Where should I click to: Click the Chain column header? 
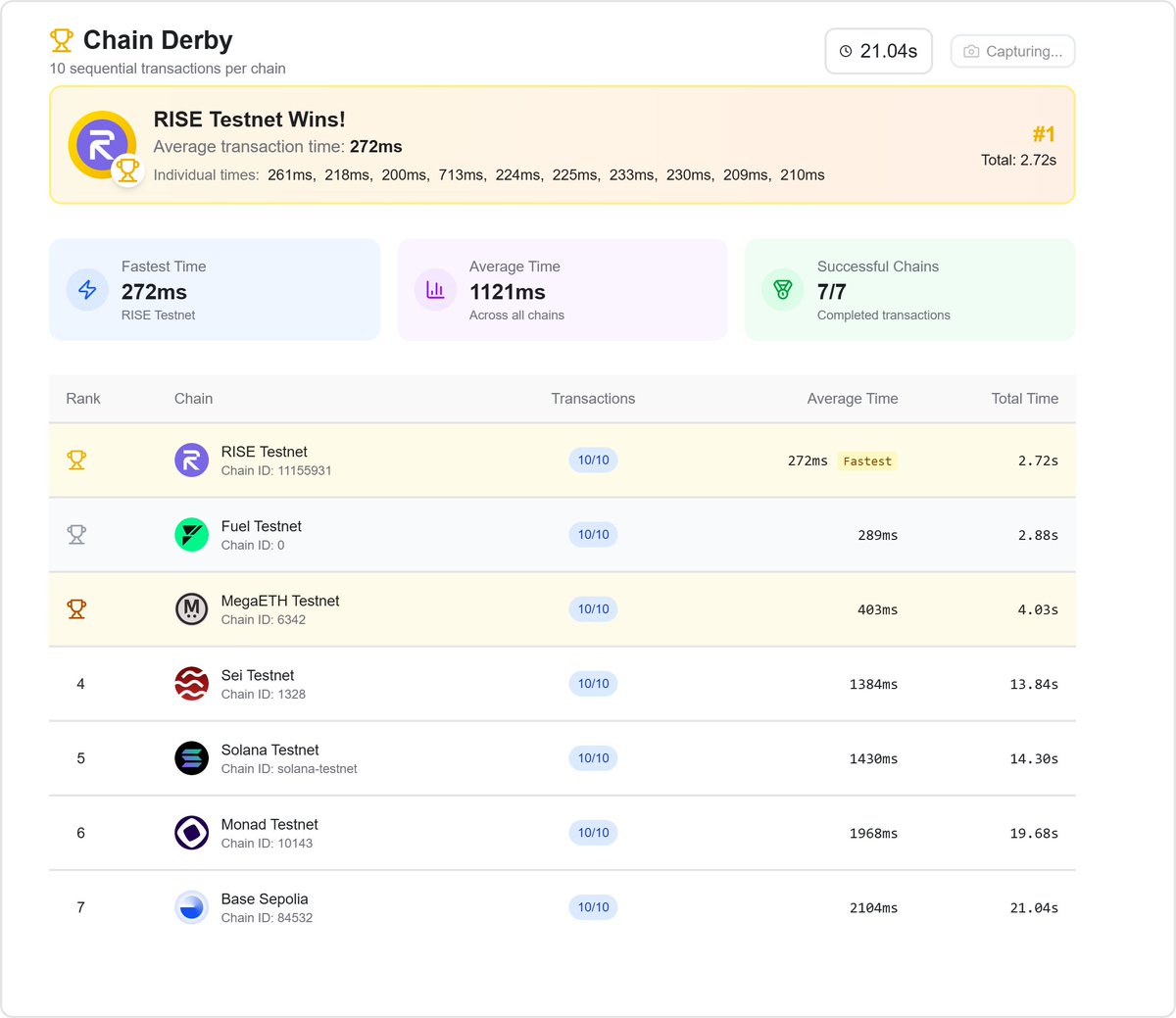pyautogui.click(x=193, y=398)
